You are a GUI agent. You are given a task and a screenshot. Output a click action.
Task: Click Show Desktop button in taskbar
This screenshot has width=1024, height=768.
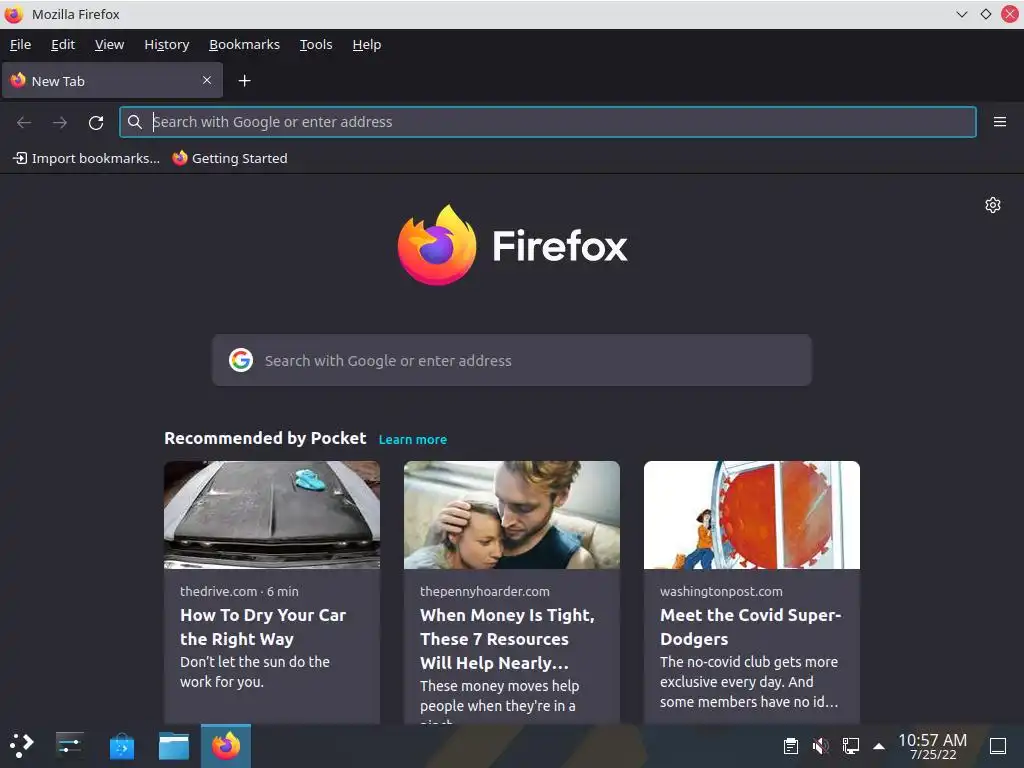[998, 745]
